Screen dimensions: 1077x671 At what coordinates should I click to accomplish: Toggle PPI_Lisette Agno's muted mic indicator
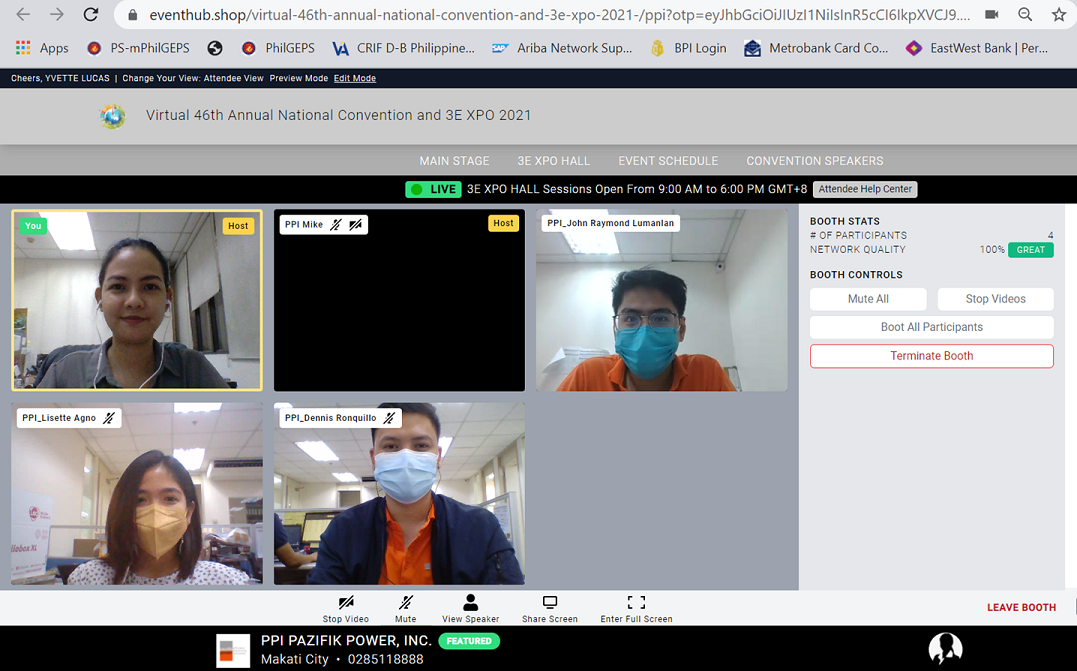point(109,418)
